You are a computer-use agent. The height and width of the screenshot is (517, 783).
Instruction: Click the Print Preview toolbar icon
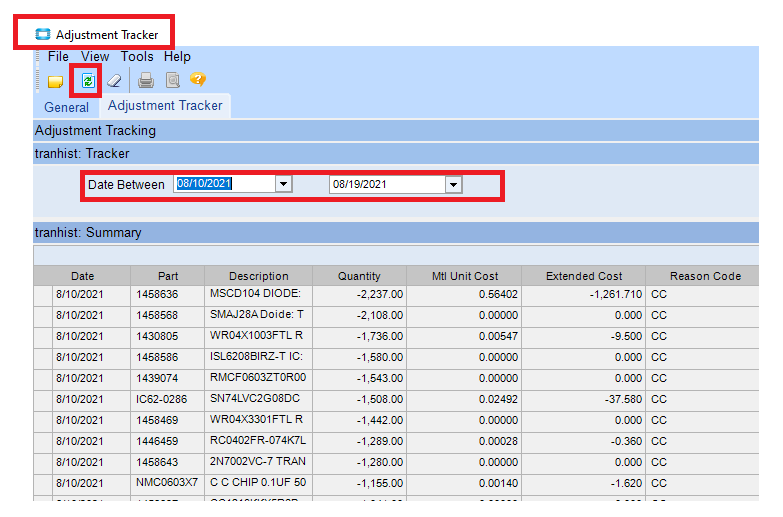173,80
